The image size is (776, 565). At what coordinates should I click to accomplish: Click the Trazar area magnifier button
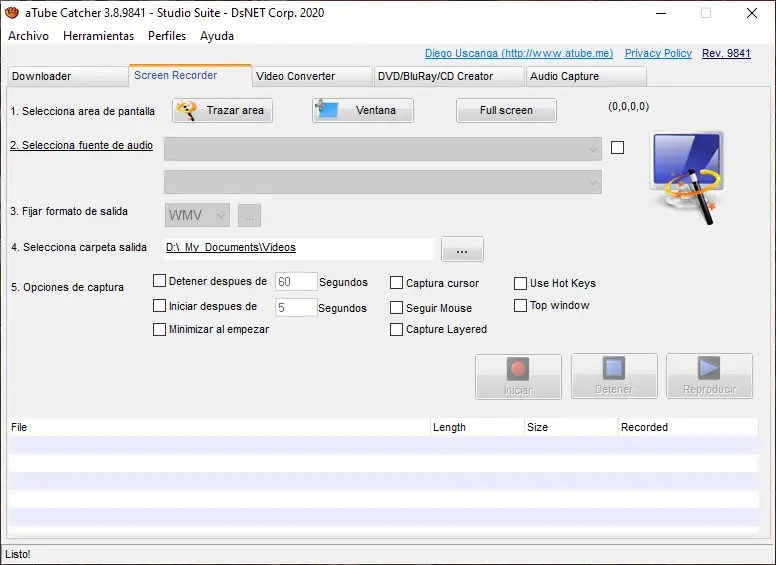pyautogui.click(x=222, y=110)
